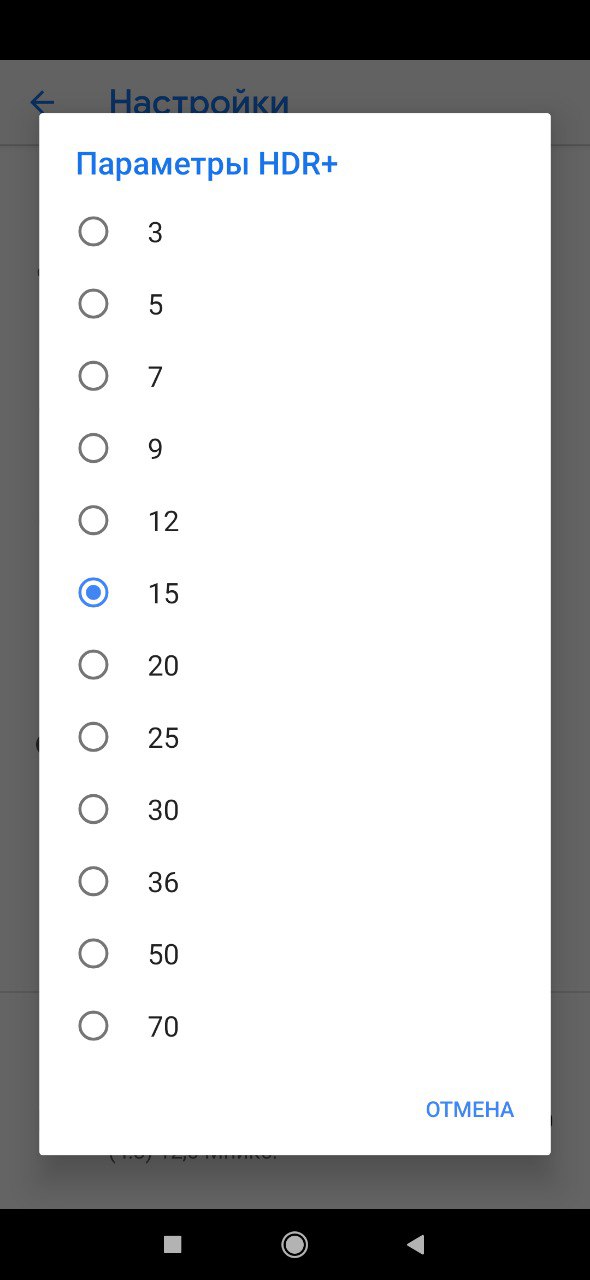The width and height of the screenshot is (590, 1280).
Task: Pick the 30 option
Action: (x=93, y=809)
